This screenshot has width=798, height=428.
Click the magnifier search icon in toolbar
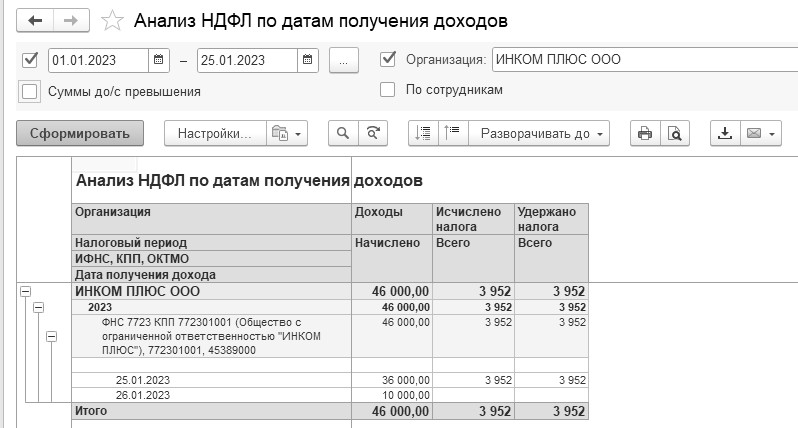point(343,133)
